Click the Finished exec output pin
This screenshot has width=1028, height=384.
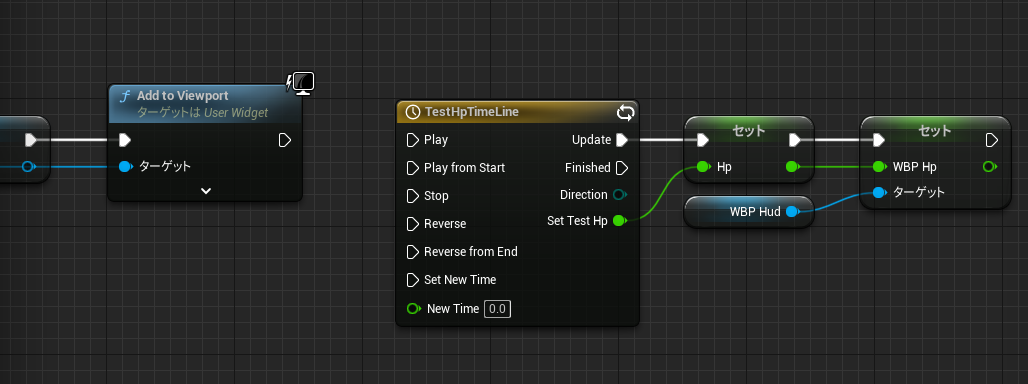622,168
